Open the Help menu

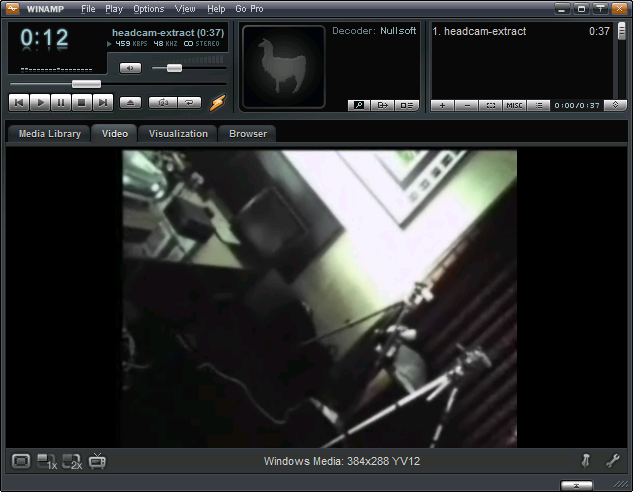pyautogui.click(x=216, y=9)
